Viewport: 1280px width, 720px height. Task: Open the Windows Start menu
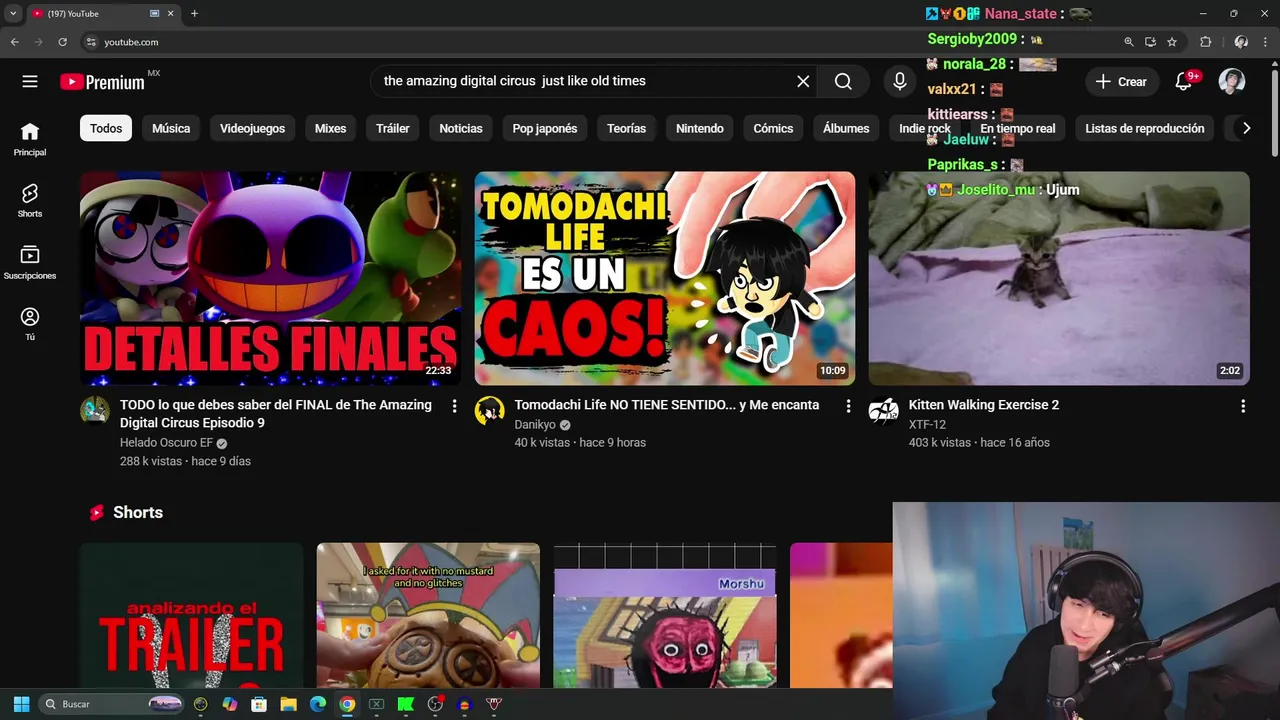tap(21, 704)
